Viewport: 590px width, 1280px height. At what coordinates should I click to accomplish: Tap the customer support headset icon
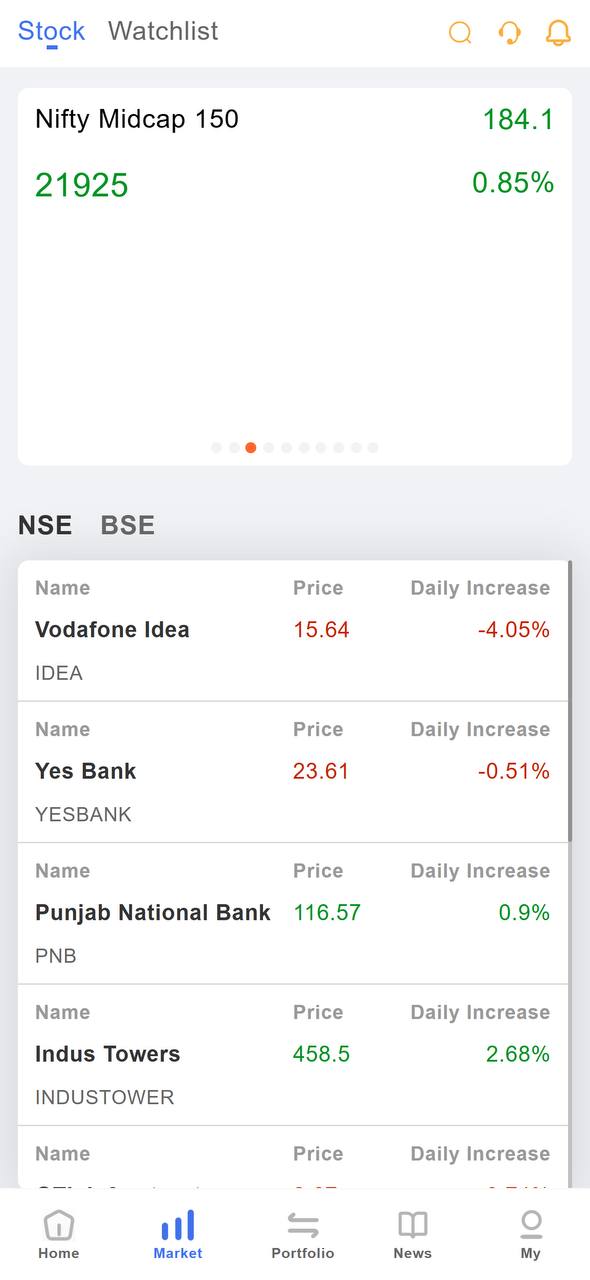point(509,33)
